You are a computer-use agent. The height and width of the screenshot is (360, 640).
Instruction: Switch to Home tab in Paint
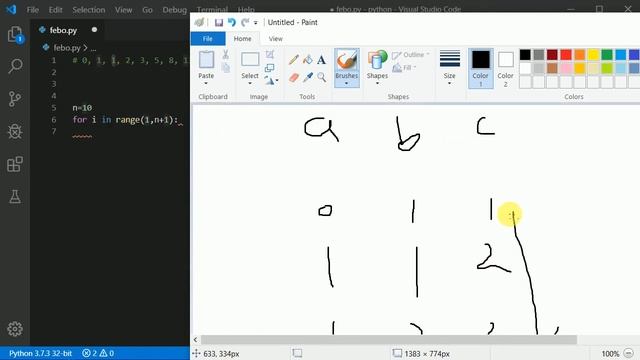point(242,39)
